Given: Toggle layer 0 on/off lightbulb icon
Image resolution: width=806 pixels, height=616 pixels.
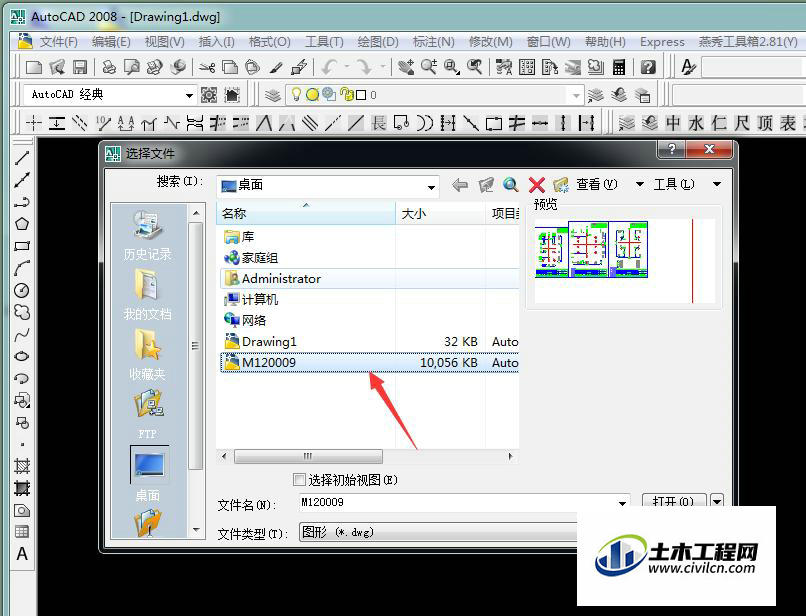Looking at the screenshot, I should pyautogui.click(x=296, y=95).
